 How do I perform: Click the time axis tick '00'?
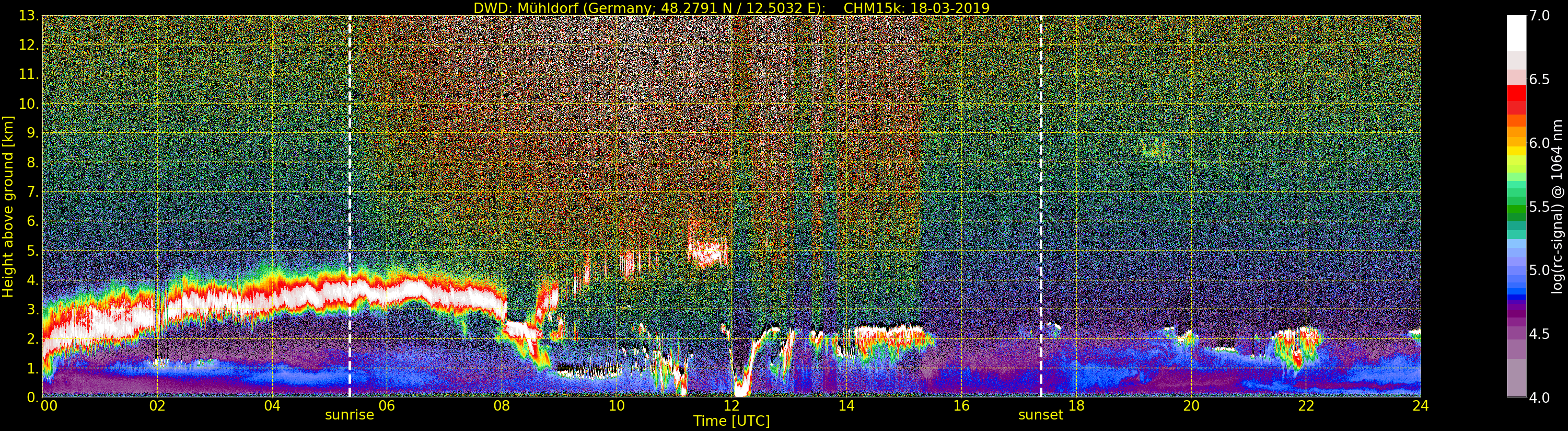tap(49, 406)
